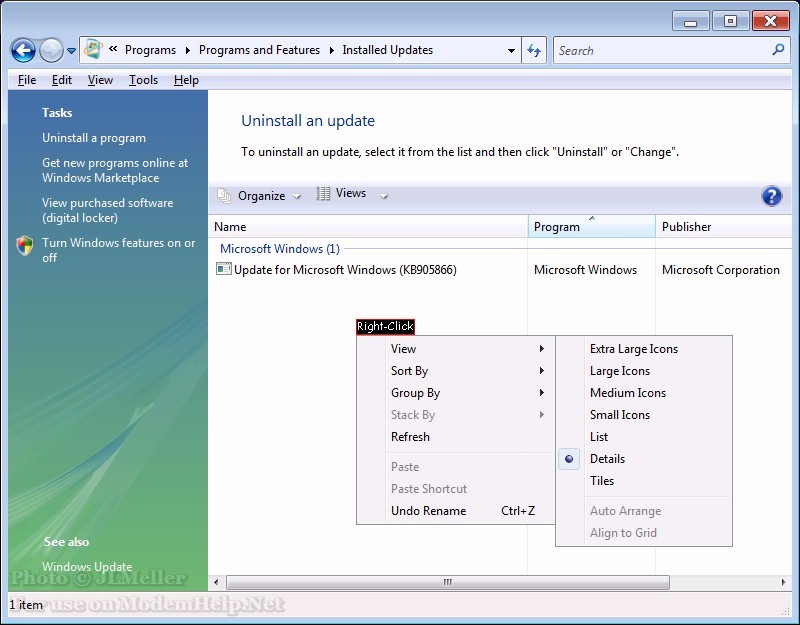Click the breadcrumb overflow chevrons
800x625 pixels.
coord(113,49)
